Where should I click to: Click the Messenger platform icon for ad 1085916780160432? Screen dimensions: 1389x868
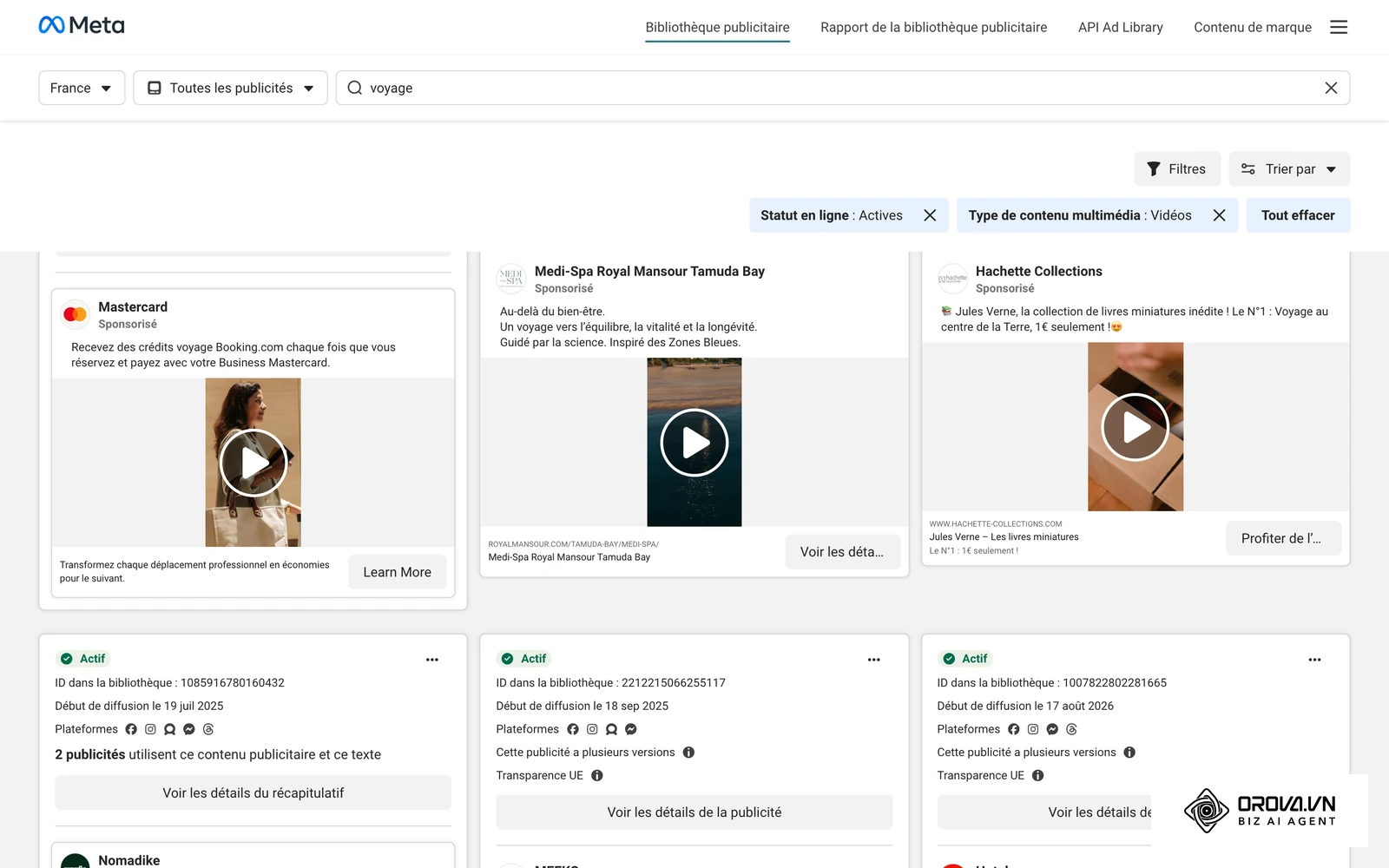coord(189,729)
